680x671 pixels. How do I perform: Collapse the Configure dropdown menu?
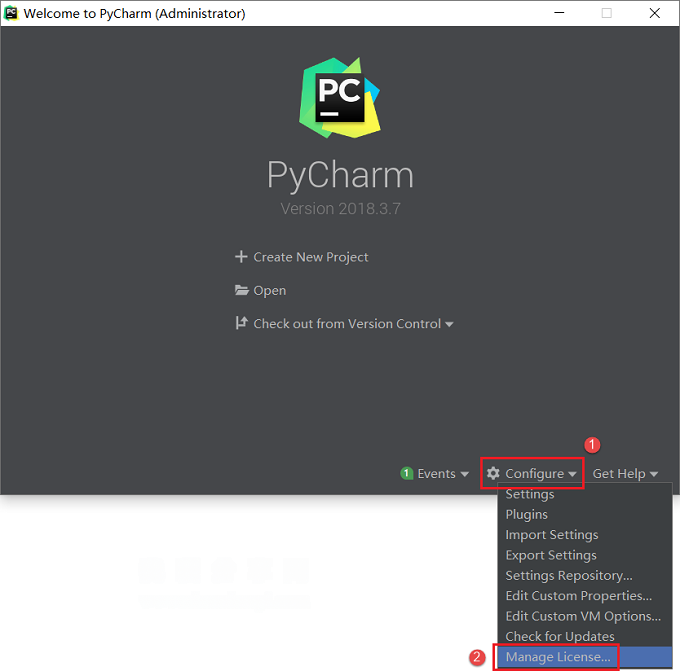pos(532,473)
